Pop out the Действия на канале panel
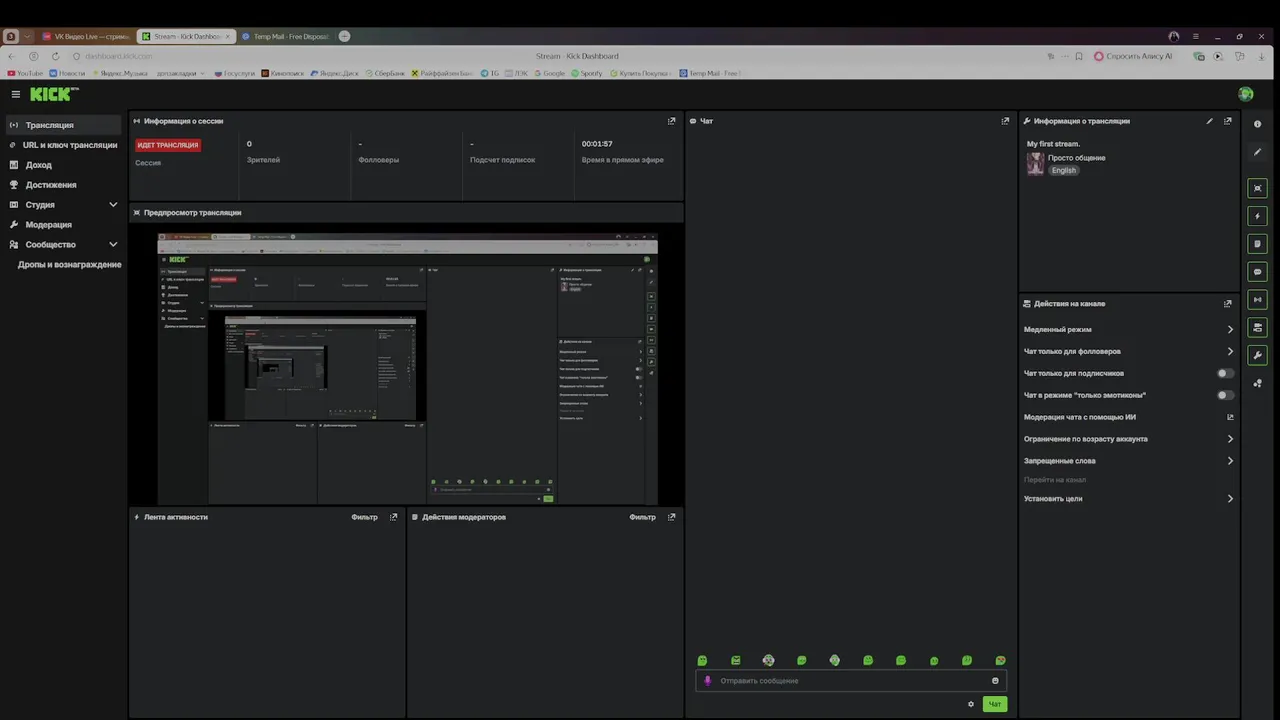This screenshot has height=720, width=1280. coord(1228,303)
